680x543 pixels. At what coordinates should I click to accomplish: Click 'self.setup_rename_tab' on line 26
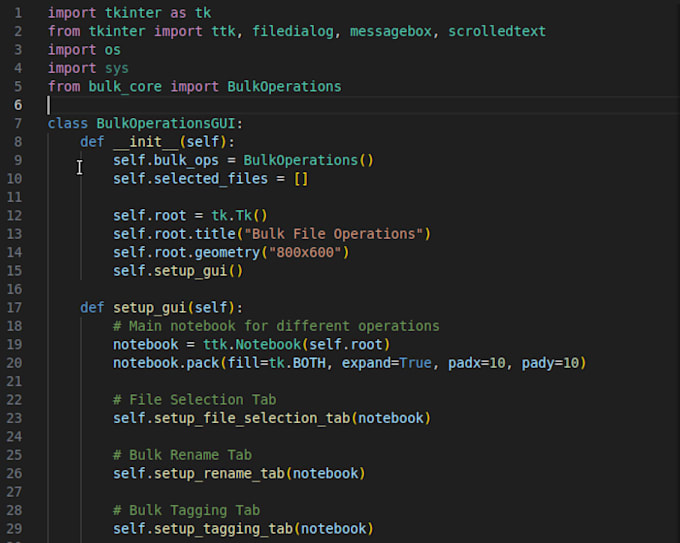click(x=199, y=474)
